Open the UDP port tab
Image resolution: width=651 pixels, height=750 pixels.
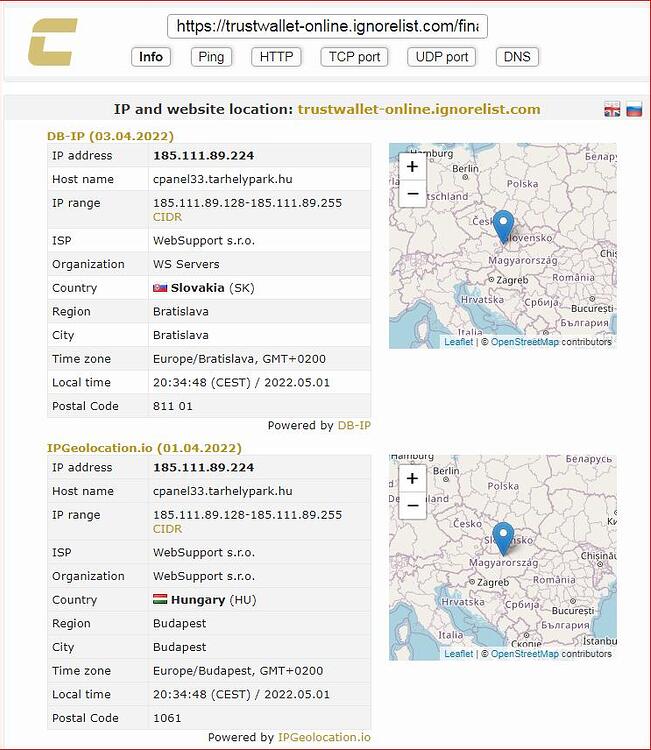click(x=441, y=57)
